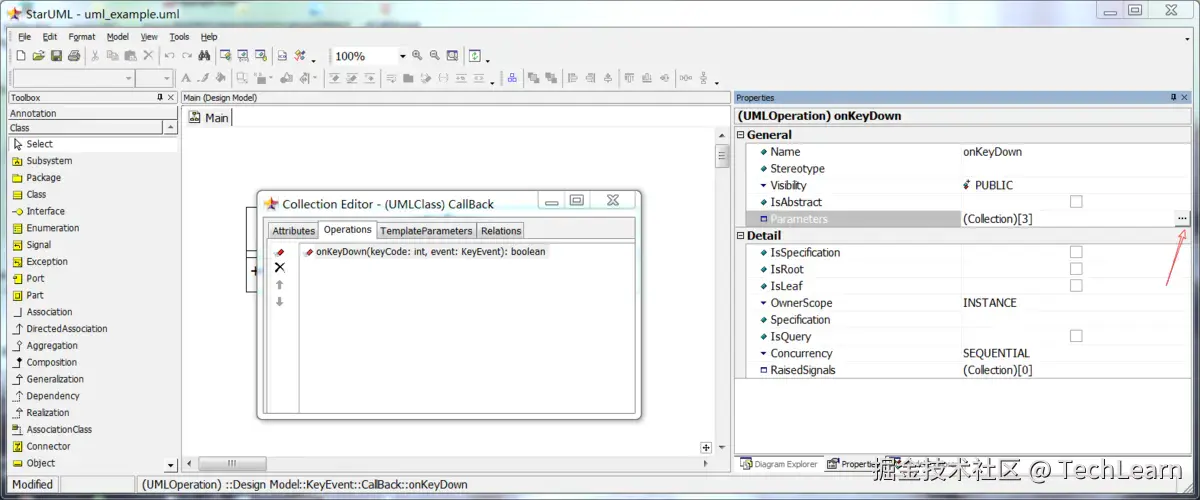Select the Realization tool in Toolbox

[48, 413]
